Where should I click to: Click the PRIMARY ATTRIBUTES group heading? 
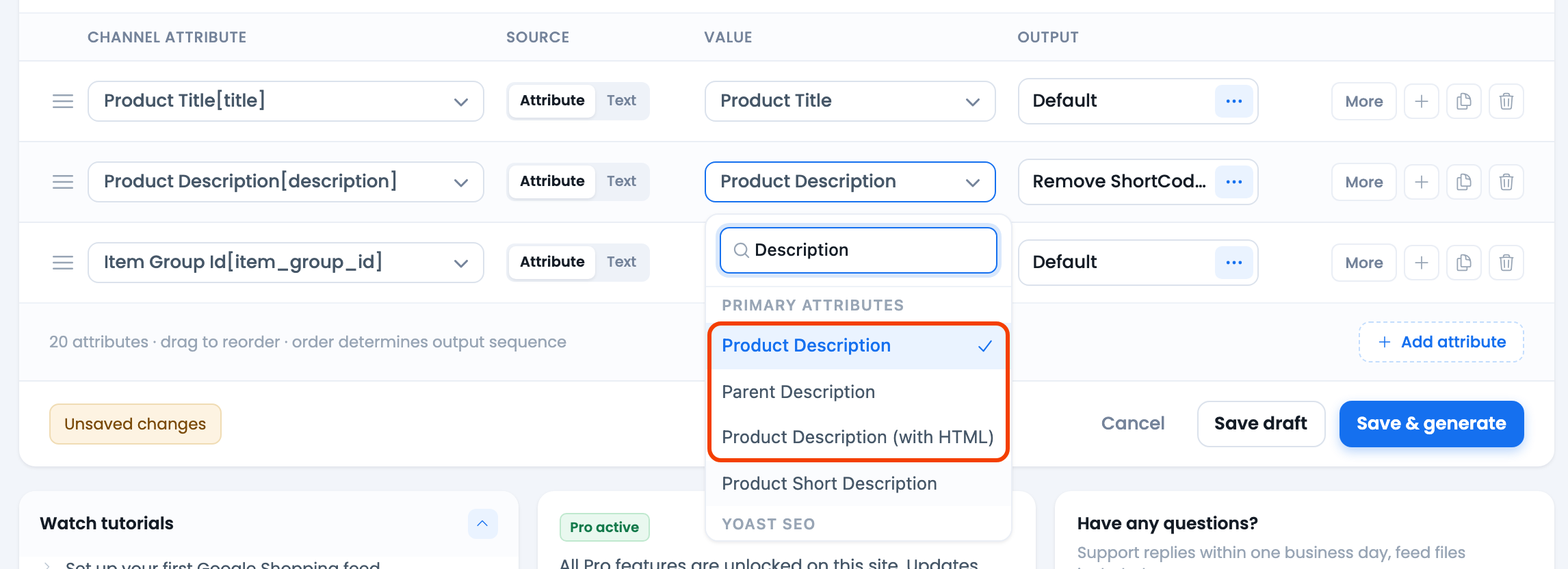point(813,305)
